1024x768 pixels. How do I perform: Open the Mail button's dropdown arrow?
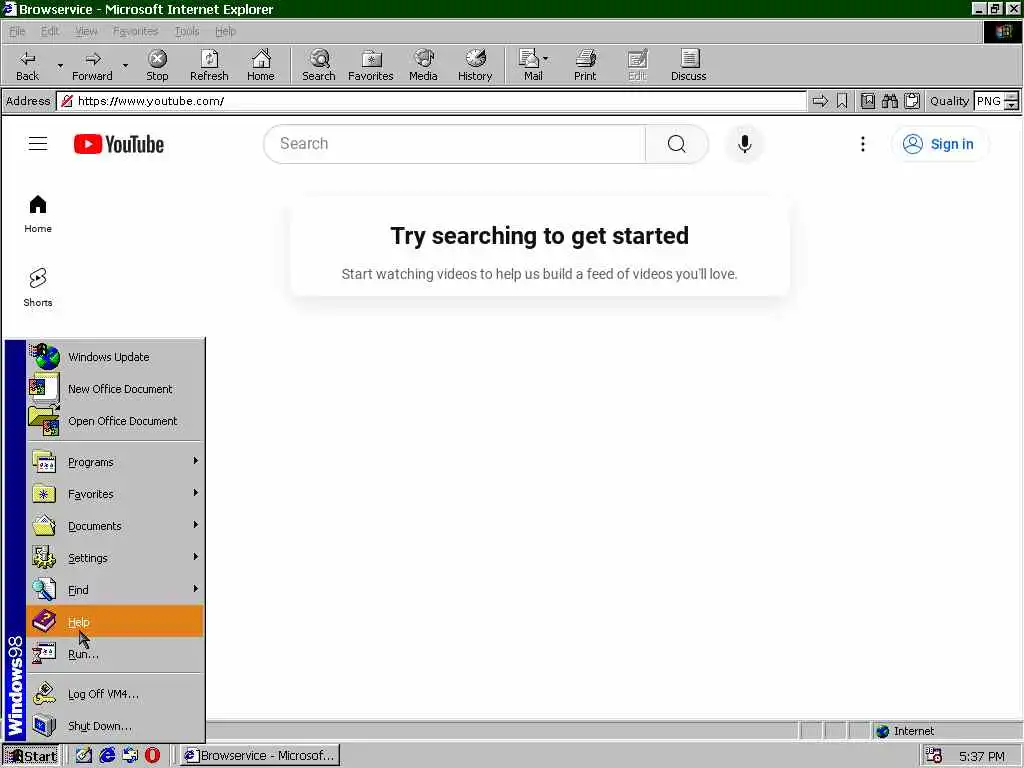pyautogui.click(x=545, y=59)
